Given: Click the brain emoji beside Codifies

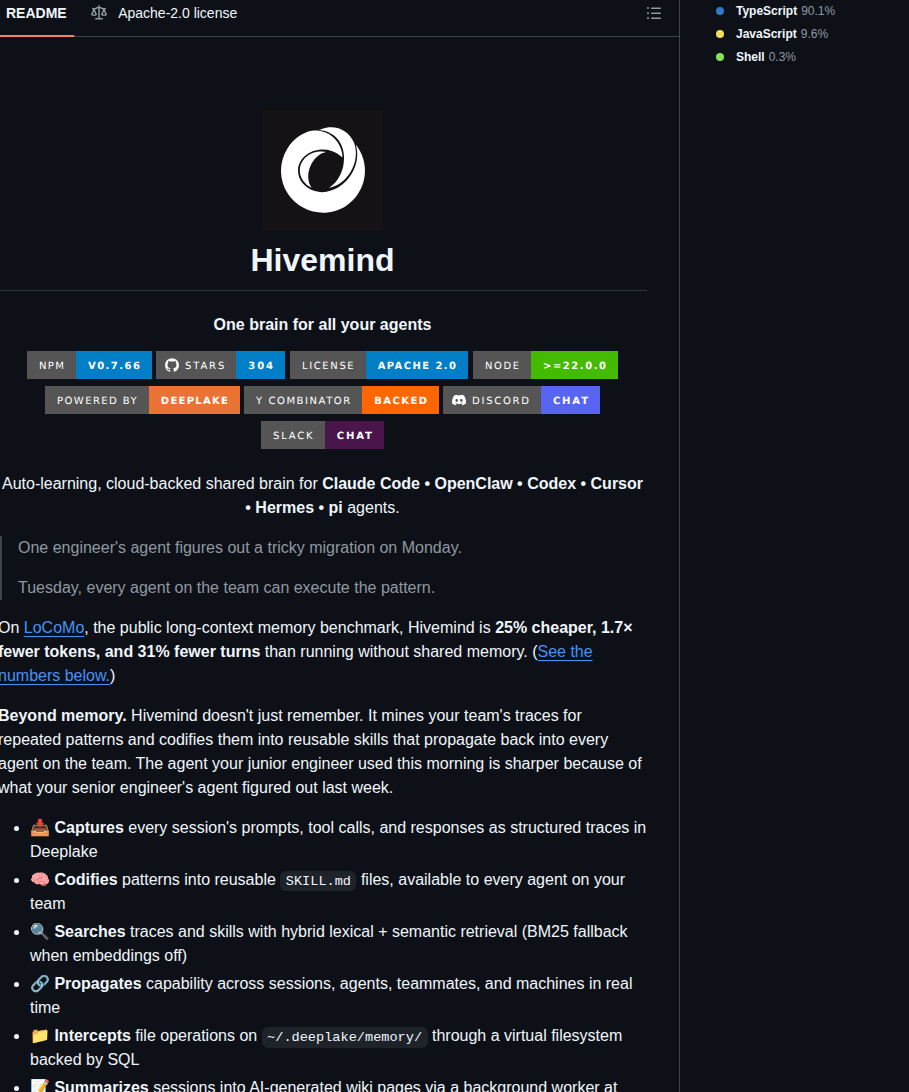Looking at the screenshot, I should [x=40, y=880].
